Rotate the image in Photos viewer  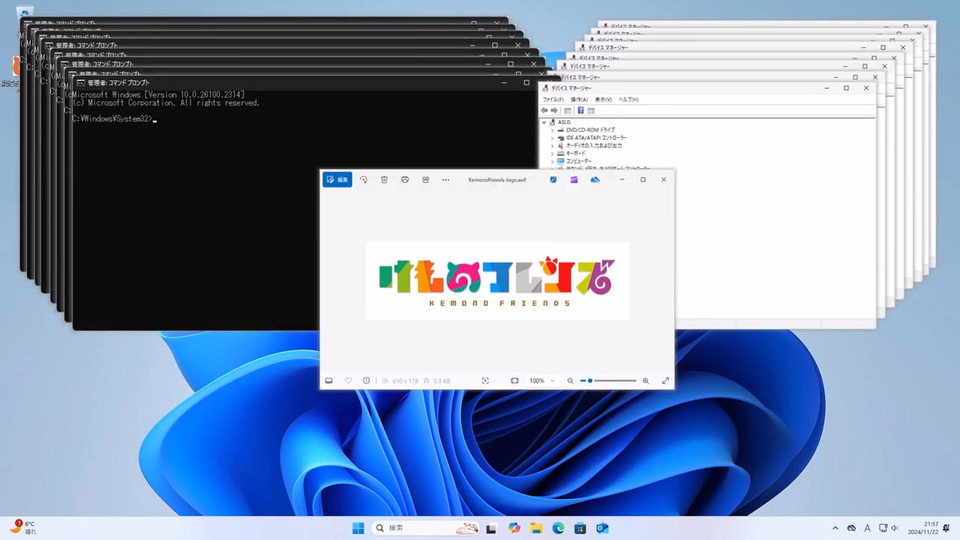click(363, 180)
